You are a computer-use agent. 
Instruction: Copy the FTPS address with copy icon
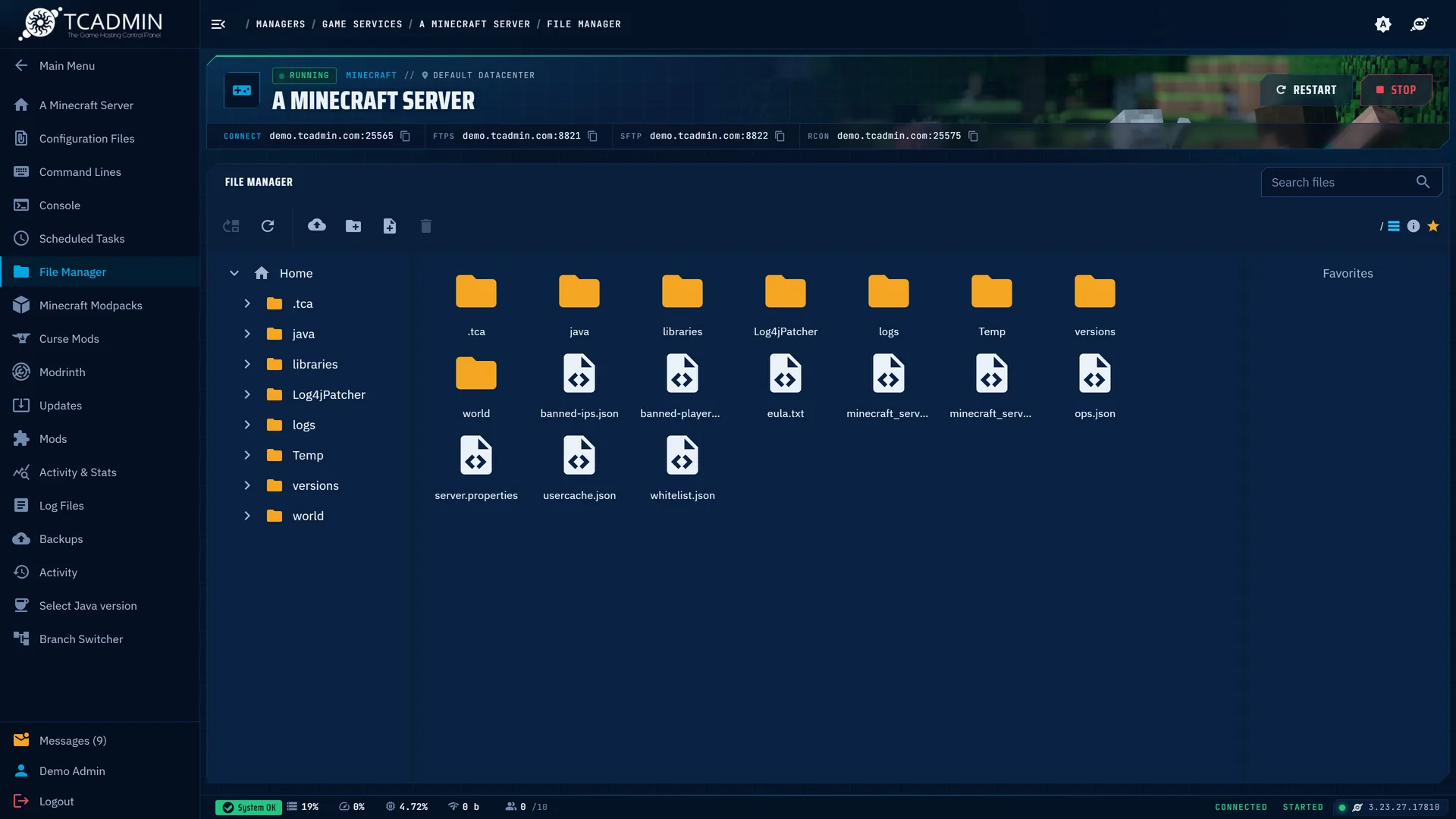[x=593, y=136]
